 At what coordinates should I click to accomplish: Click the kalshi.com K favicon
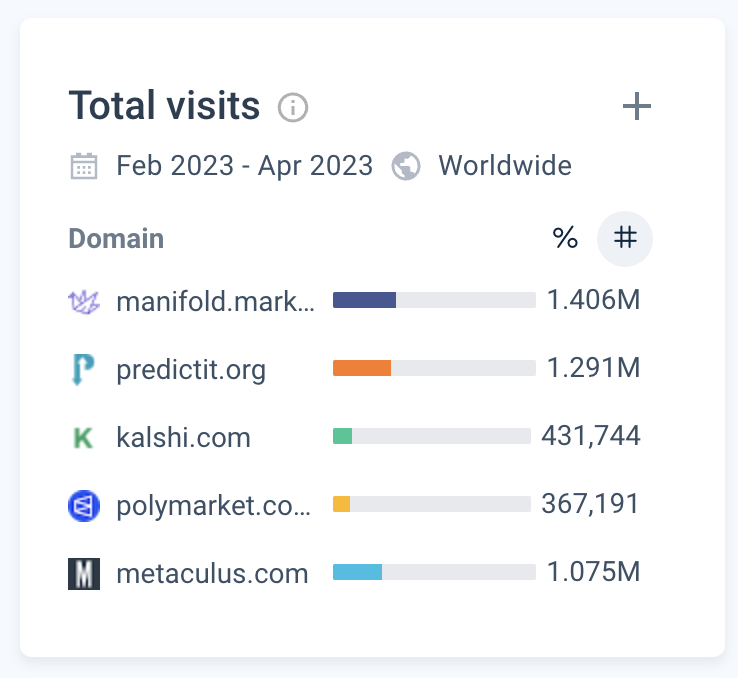(x=84, y=438)
